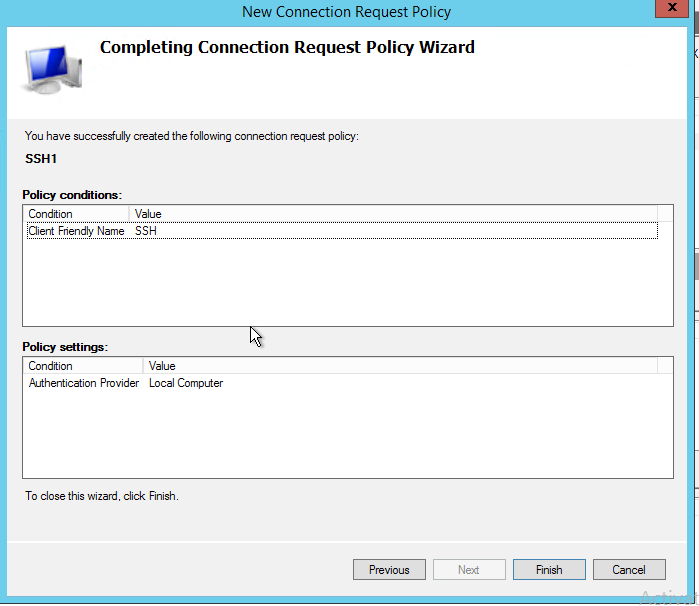Click the Completing Connection Request Policy Wizard heading
699x606 pixels.
pos(287,47)
